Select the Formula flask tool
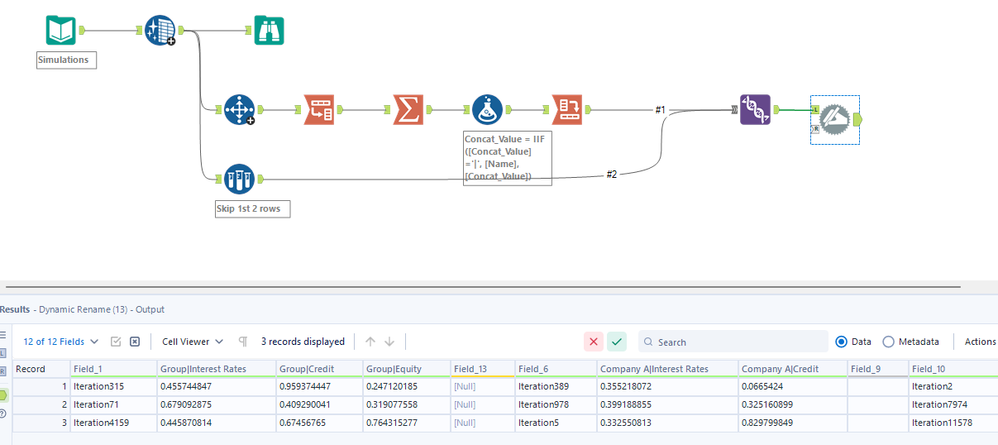This screenshot has width=998, height=445. (487, 109)
